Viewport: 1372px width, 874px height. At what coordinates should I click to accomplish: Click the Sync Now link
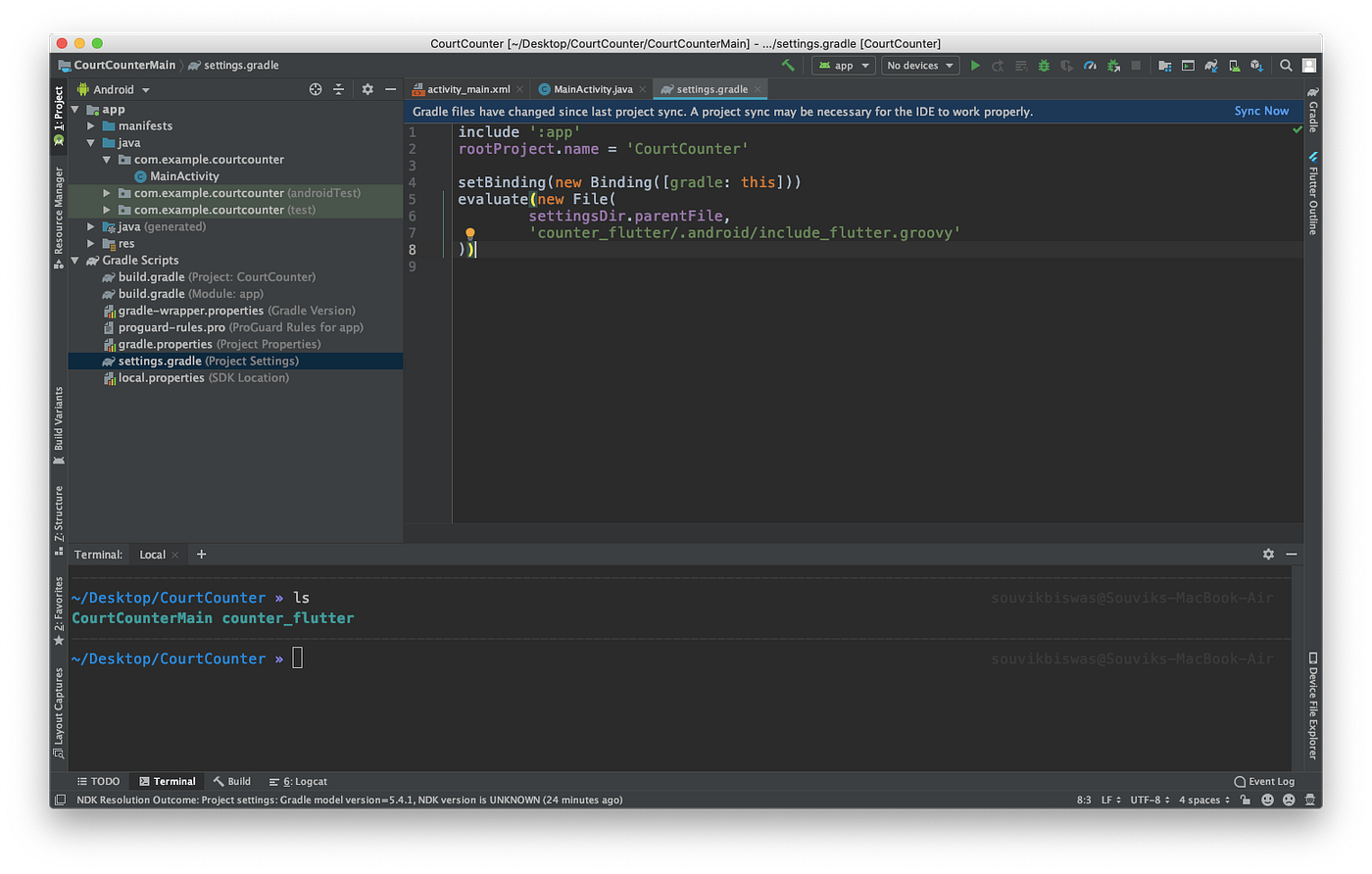coord(1261,111)
